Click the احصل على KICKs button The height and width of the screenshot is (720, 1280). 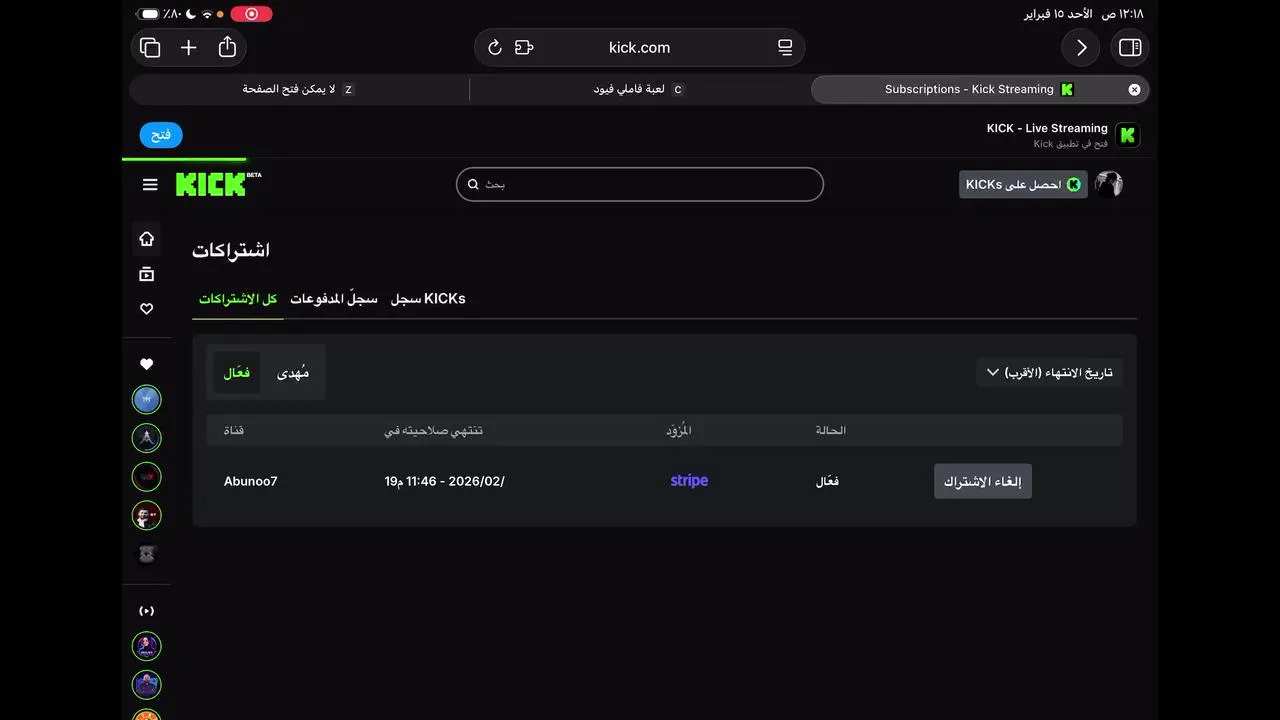tap(1023, 184)
